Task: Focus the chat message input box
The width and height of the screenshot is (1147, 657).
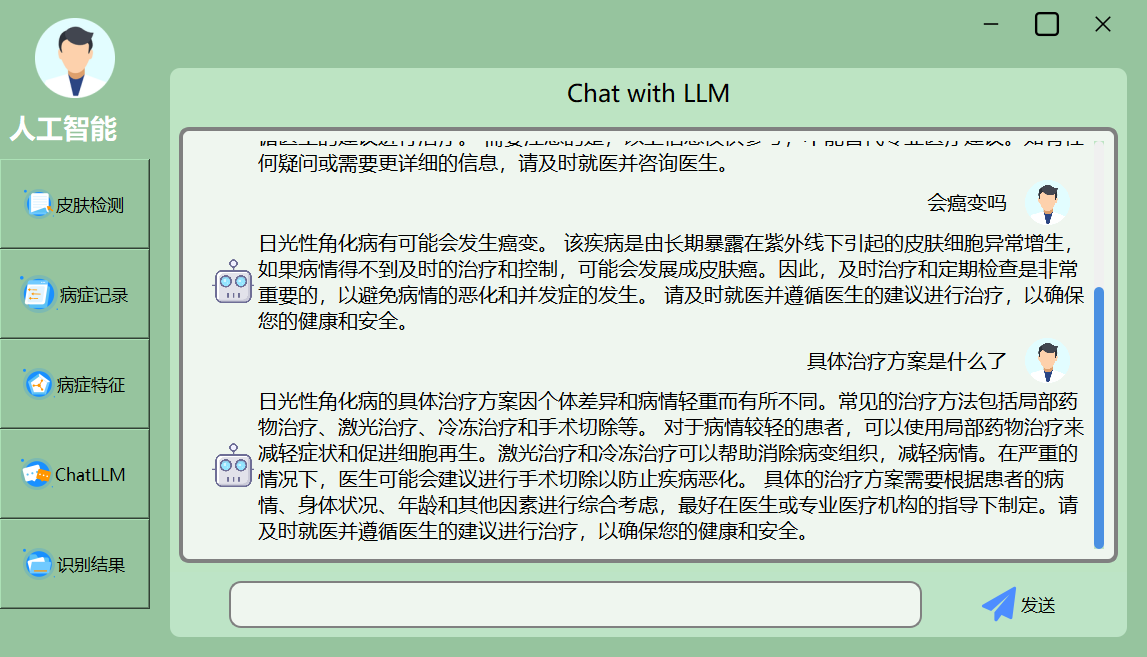Action: pos(574,604)
